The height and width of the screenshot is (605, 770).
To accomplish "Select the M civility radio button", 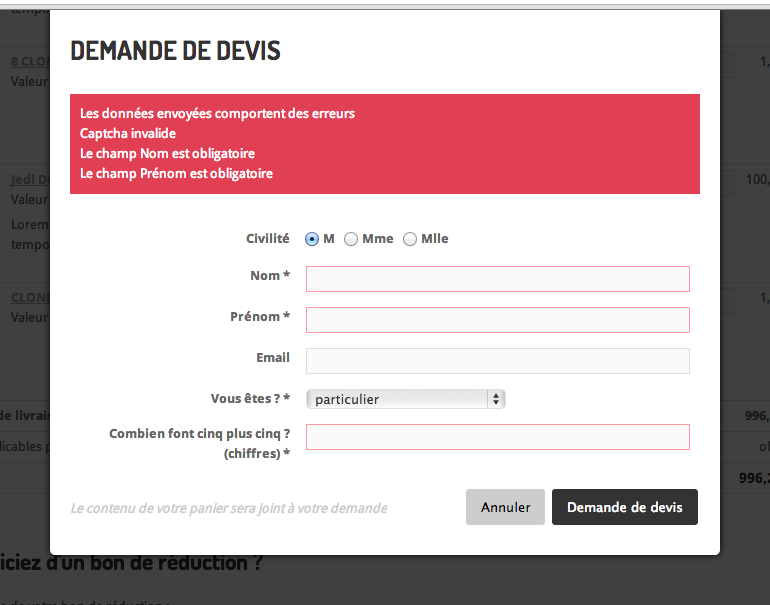I will [x=312, y=239].
